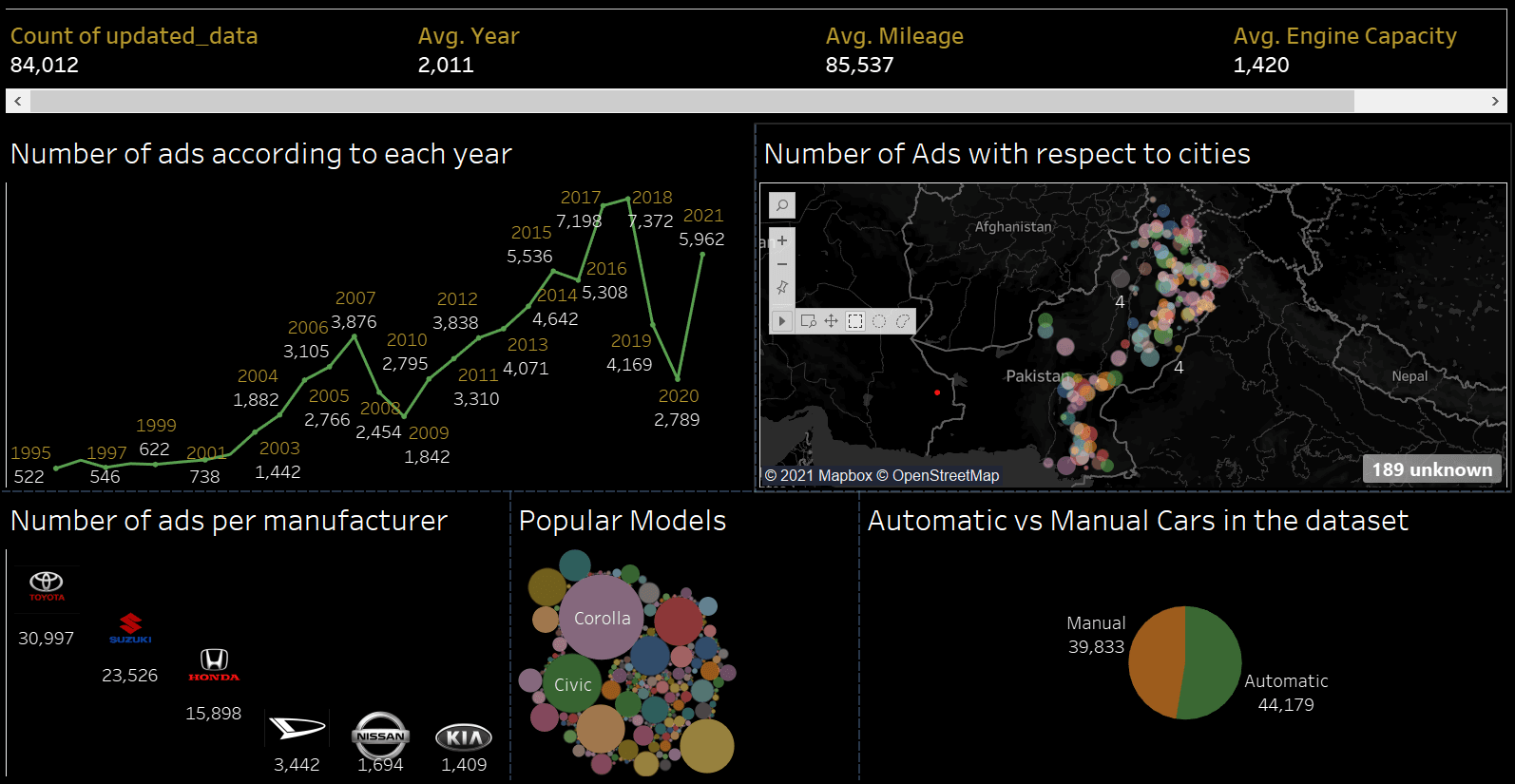Screen dimensions: 1515x784
Task: Click the 2017 data label
Action: pyautogui.click(x=581, y=198)
